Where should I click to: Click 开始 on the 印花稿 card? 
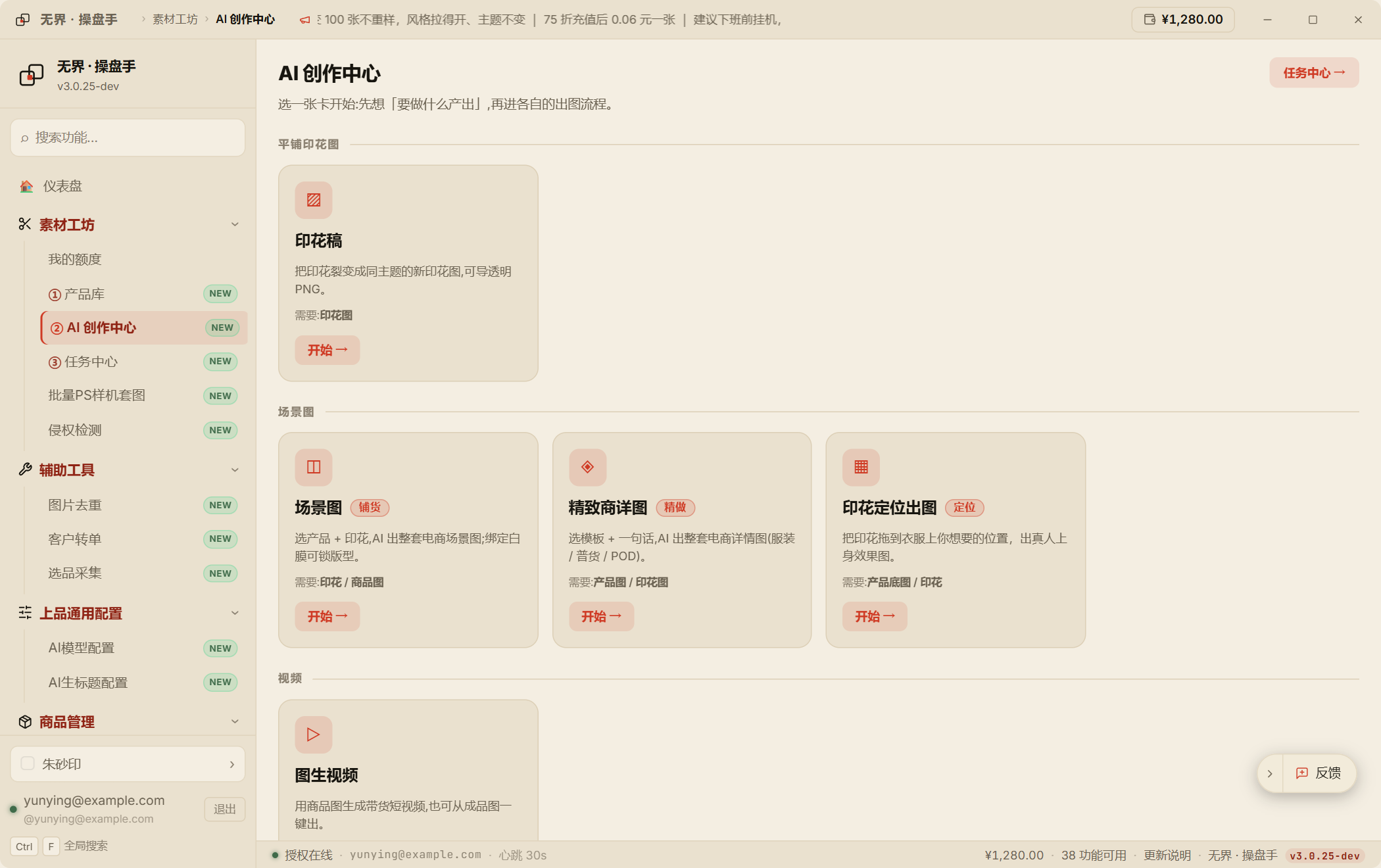click(327, 350)
